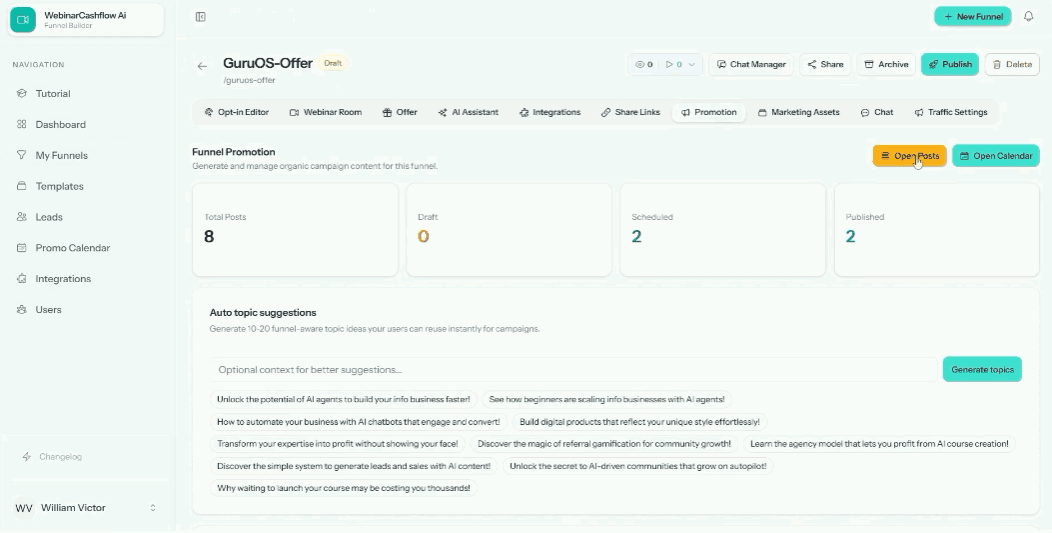The width and height of the screenshot is (1052, 533).
Task: Go back using the left arrow
Action: pyautogui.click(x=202, y=66)
